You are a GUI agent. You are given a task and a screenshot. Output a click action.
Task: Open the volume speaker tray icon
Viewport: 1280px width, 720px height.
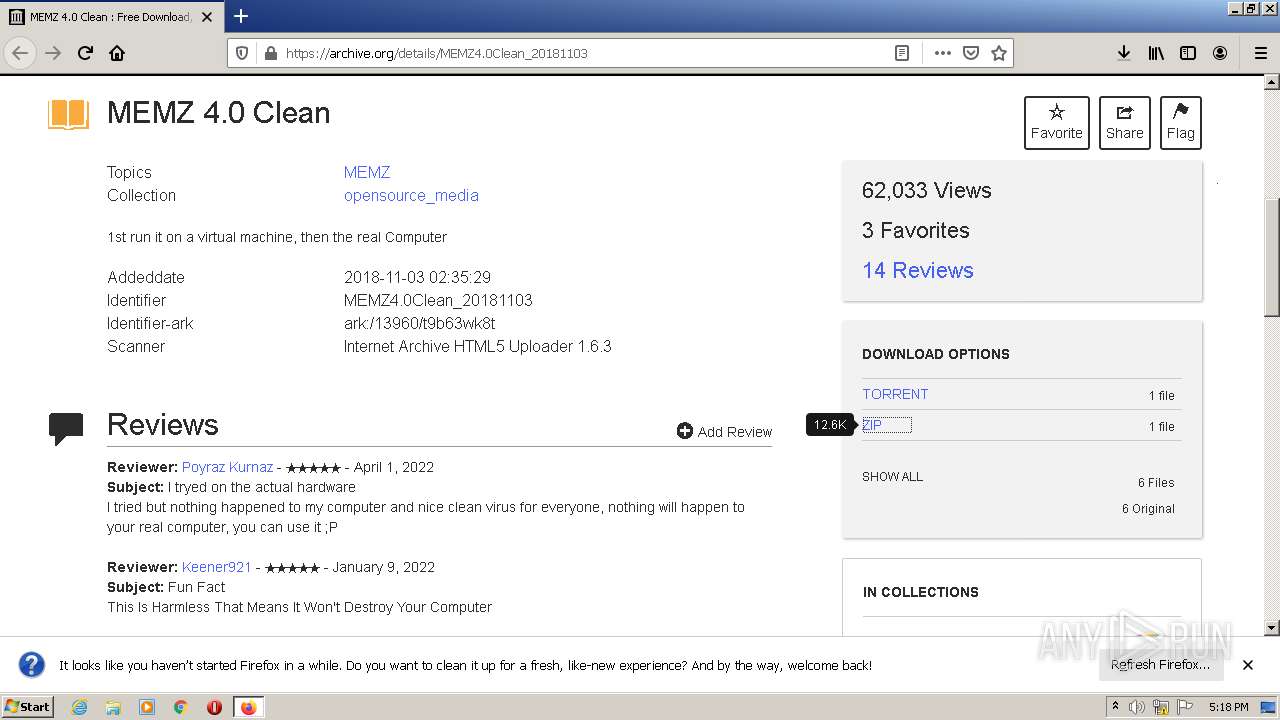(1137, 707)
